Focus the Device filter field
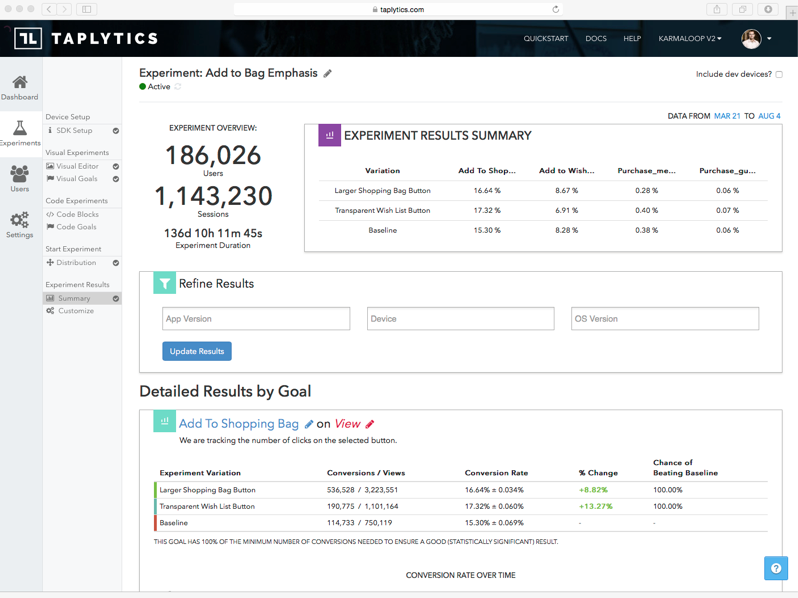Viewport: 798px width, 598px height. [461, 319]
